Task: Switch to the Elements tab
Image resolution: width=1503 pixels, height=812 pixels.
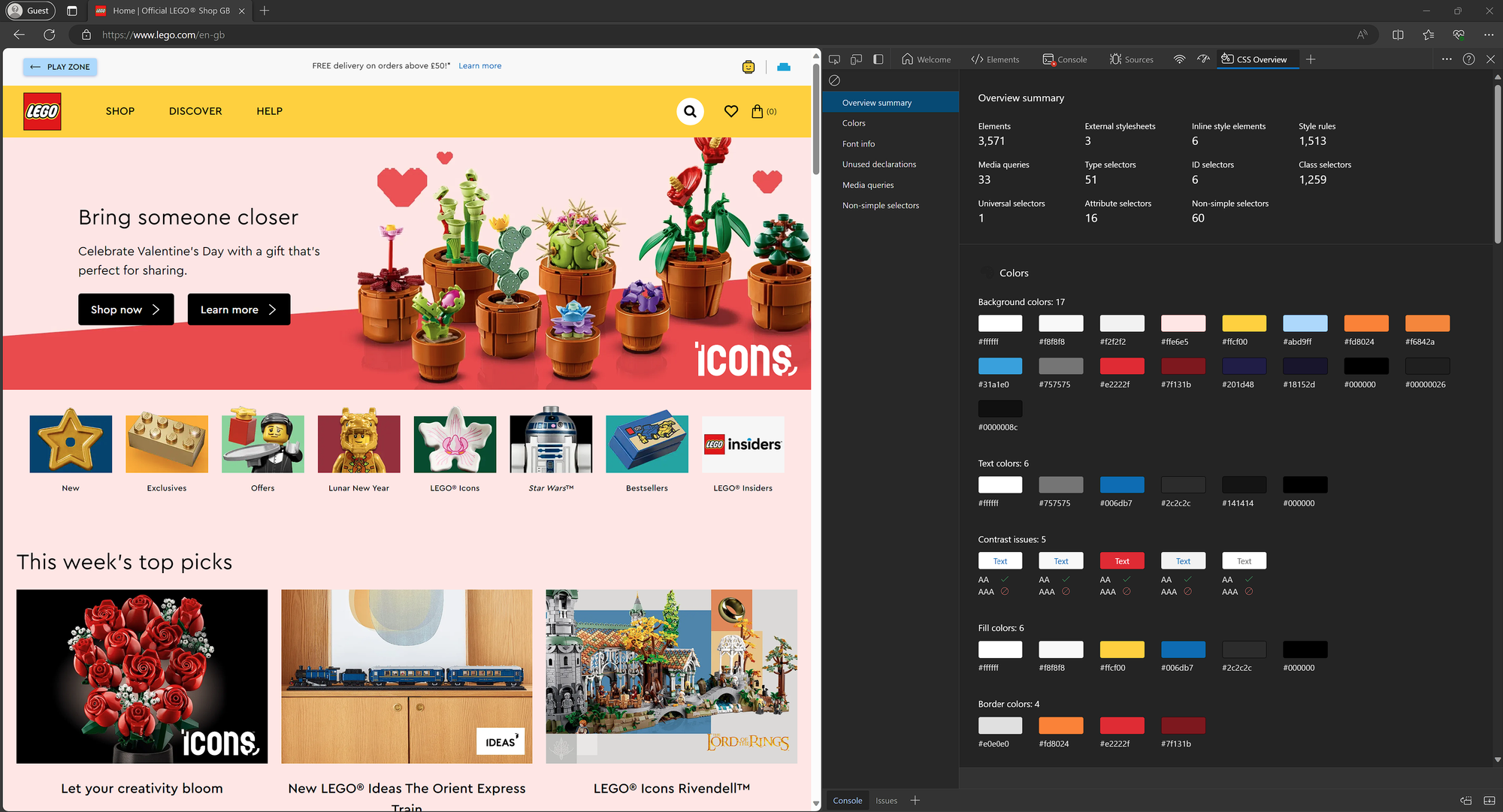Action: click(995, 59)
